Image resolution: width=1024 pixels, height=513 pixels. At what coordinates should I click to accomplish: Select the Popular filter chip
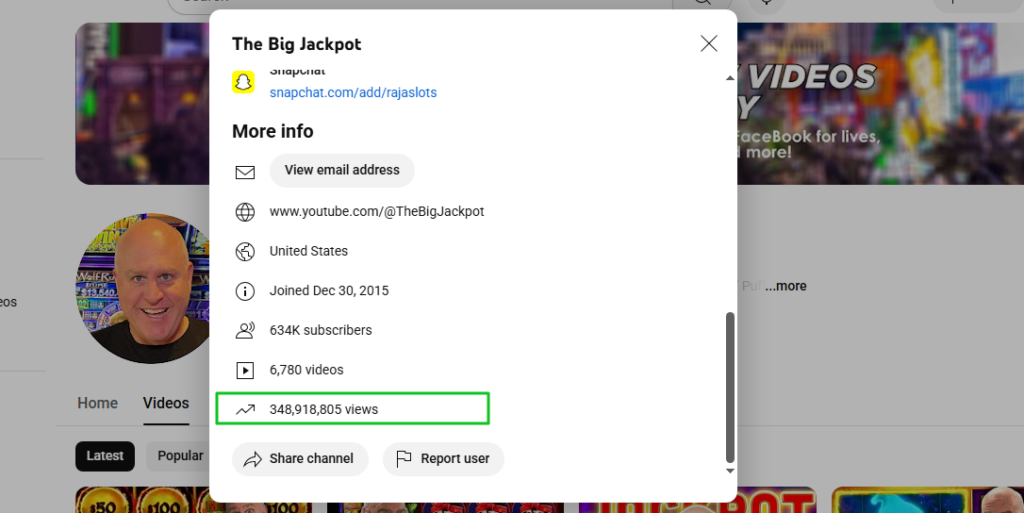(x=179, y=456)
